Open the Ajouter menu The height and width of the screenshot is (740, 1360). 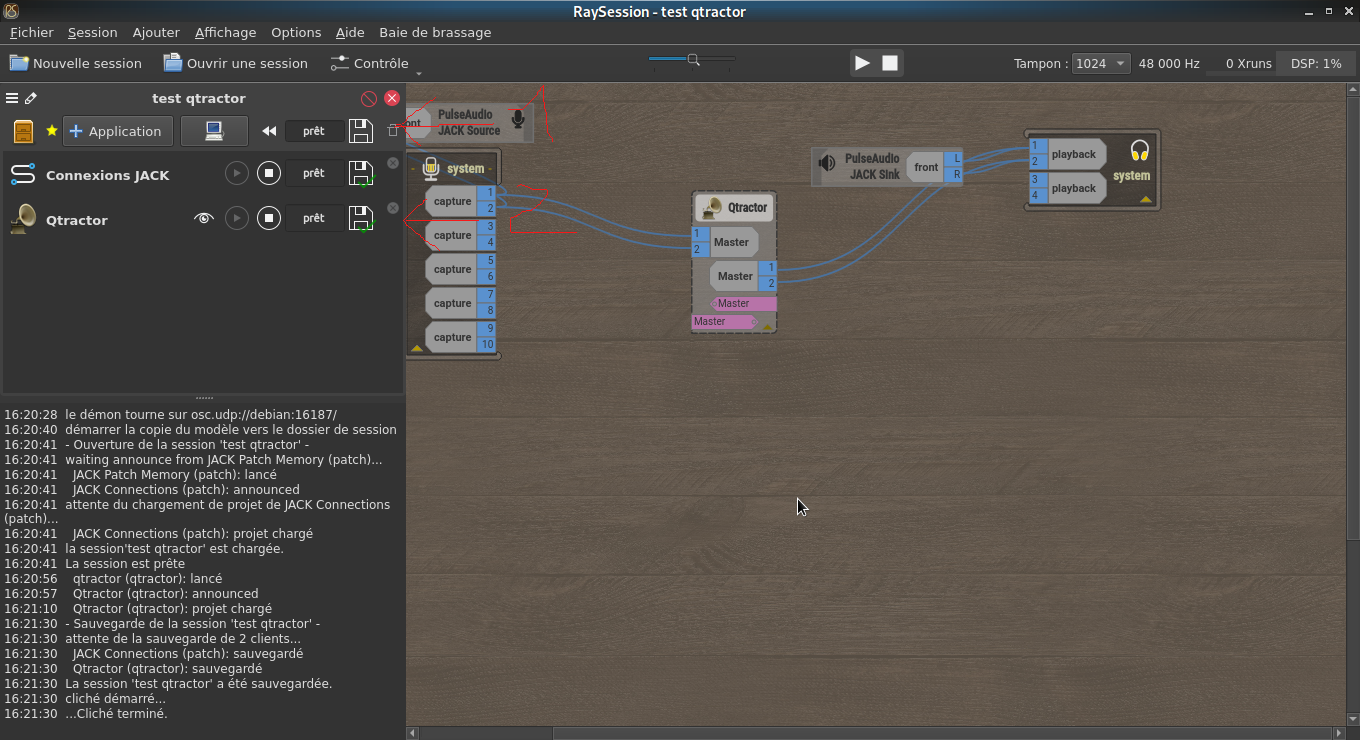156,32
